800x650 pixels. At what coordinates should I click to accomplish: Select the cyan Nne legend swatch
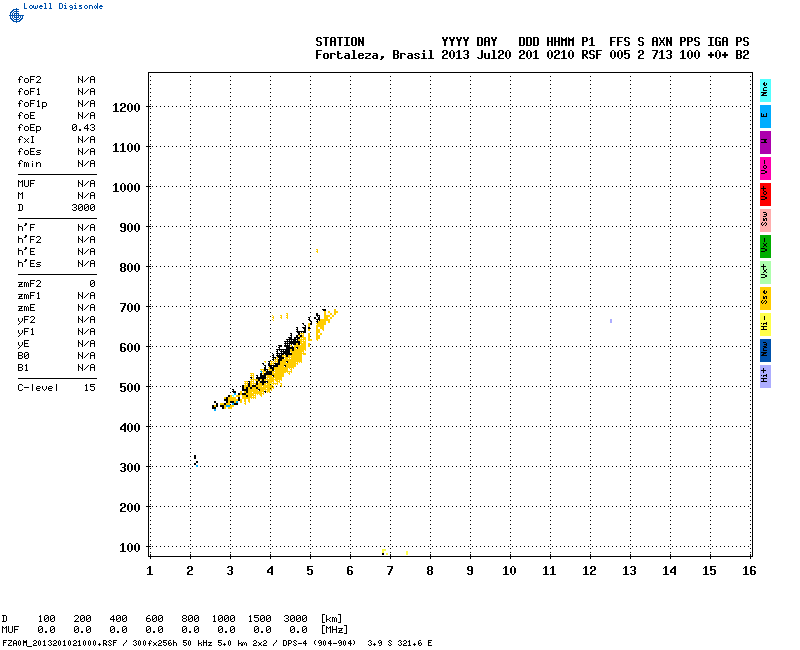tap(765, 90)
